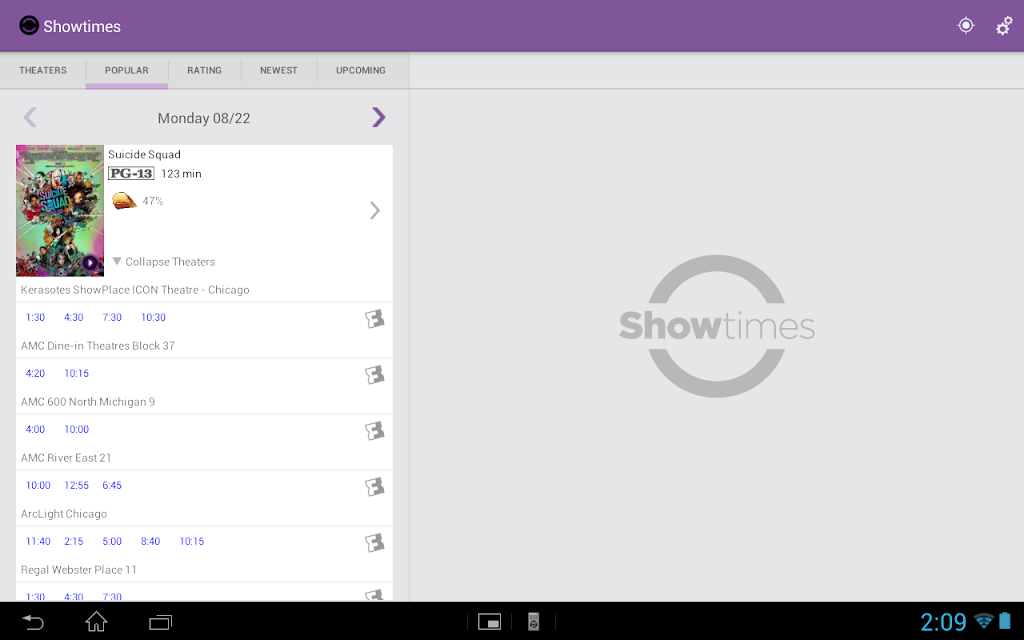Open Android recent apps
Image resolution: width=1024 pixels, height=640 pixels.
click(x=160, y=622)
